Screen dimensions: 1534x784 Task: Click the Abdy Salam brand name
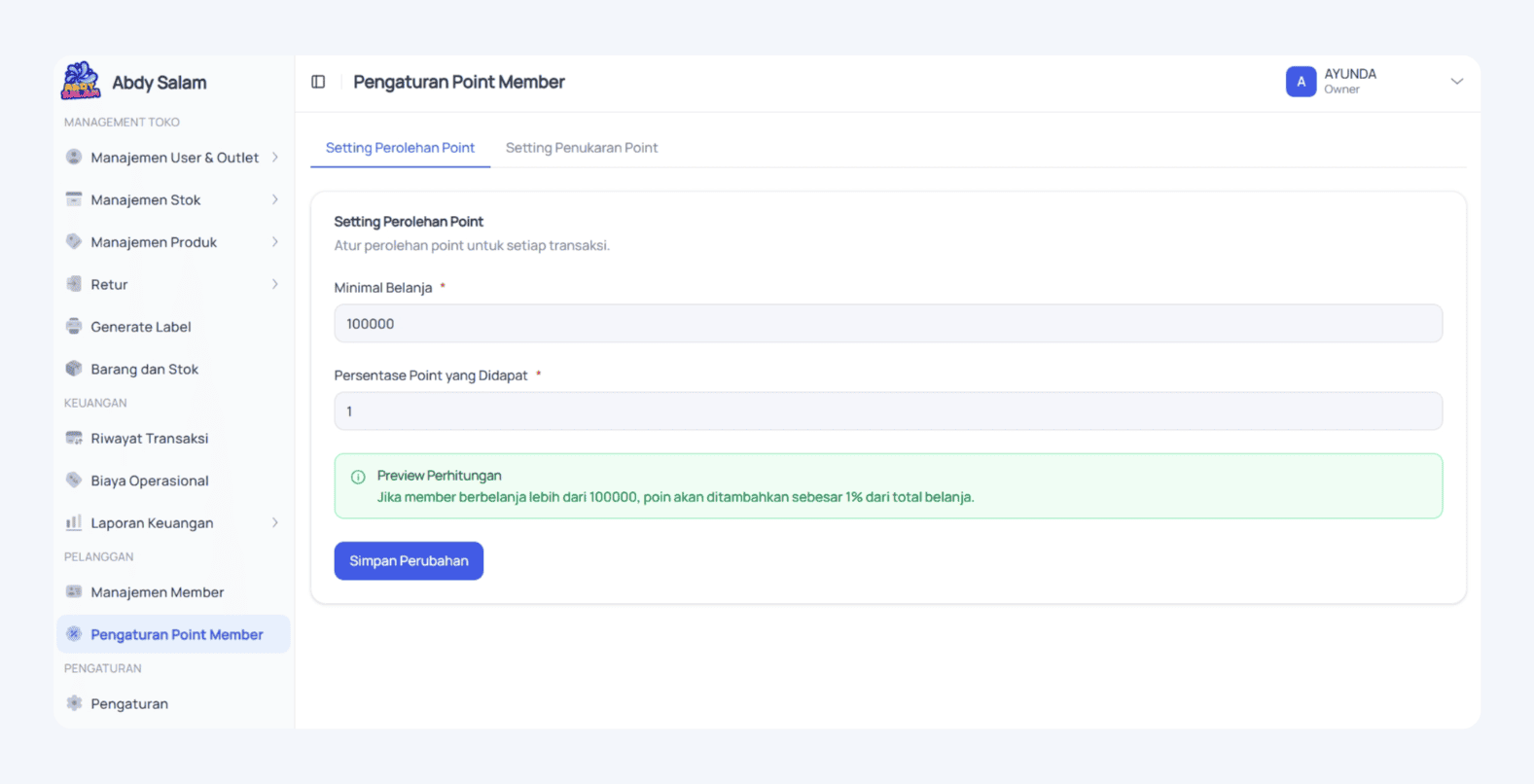[x=160, y=83]
